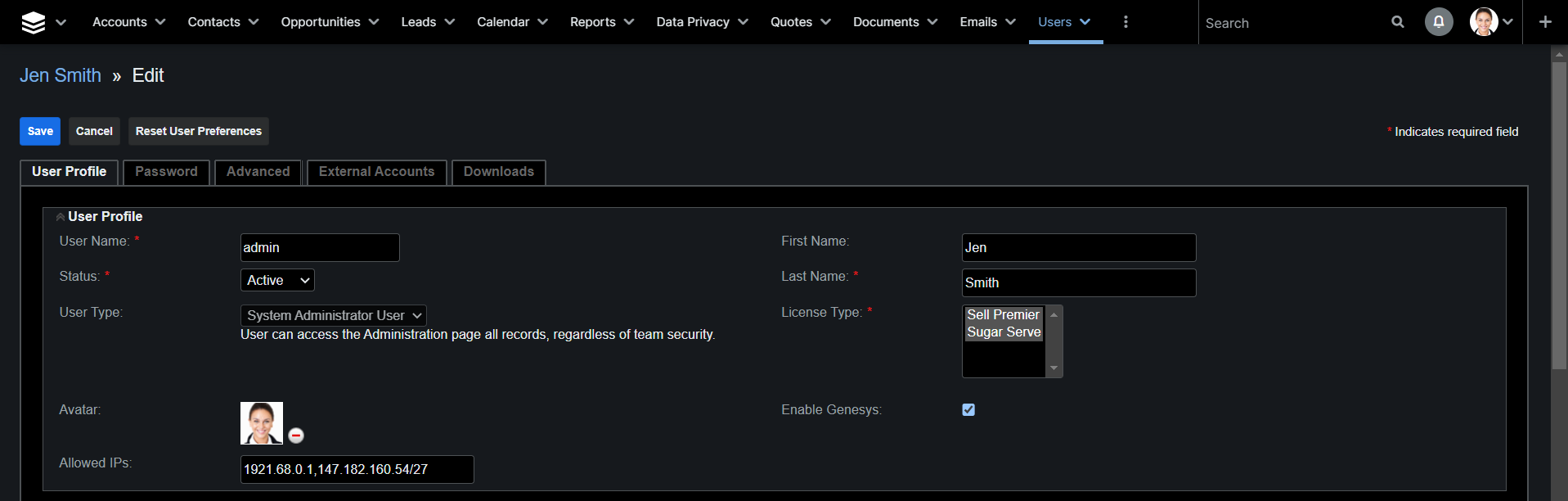Image resolution: width=1568 pixels, height=501 pixels.
Task: Collapse the User Profile panel
Action: 61,217
